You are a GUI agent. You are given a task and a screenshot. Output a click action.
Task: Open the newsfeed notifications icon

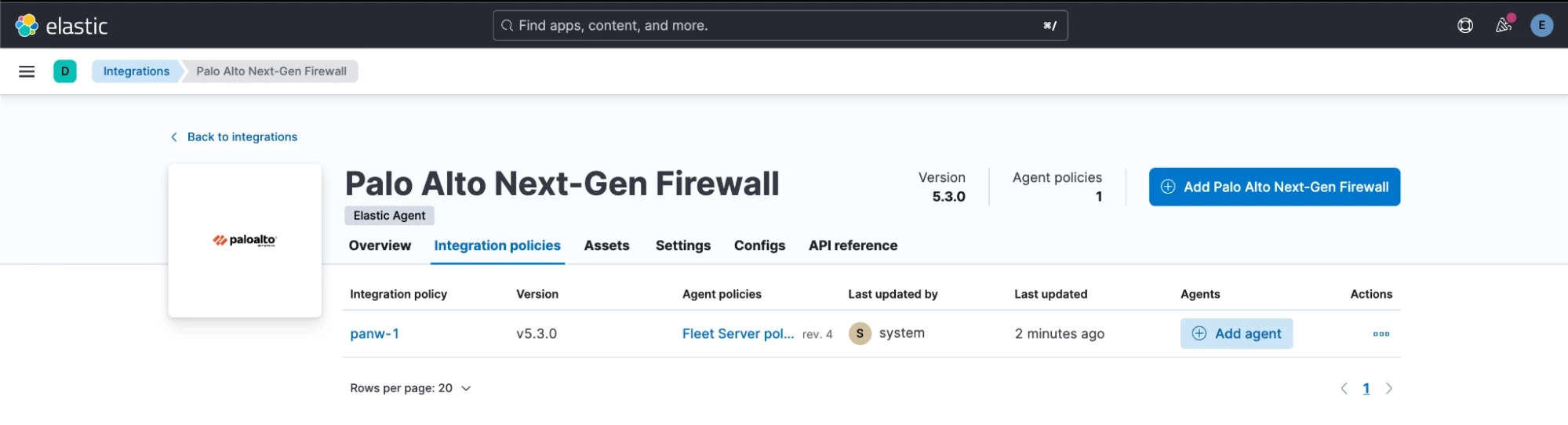[x=1504, y=25]
